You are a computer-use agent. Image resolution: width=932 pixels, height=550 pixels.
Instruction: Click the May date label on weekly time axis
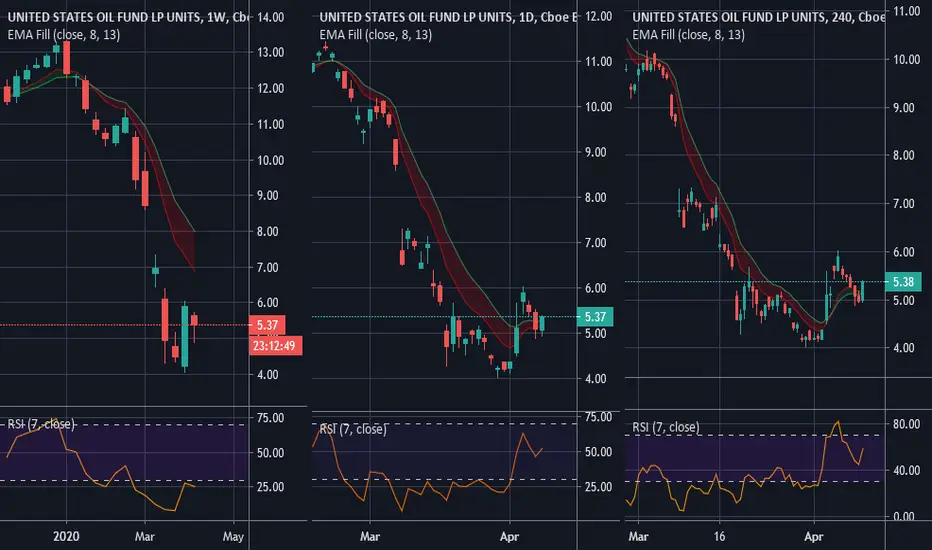coord(234,536)
